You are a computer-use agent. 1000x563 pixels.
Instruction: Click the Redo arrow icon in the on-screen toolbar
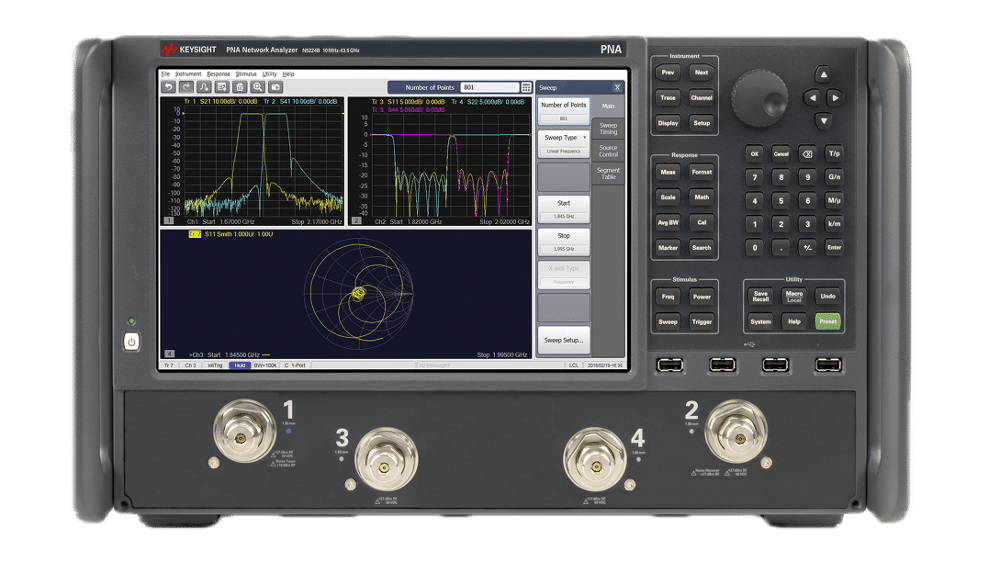pos(186,87)
